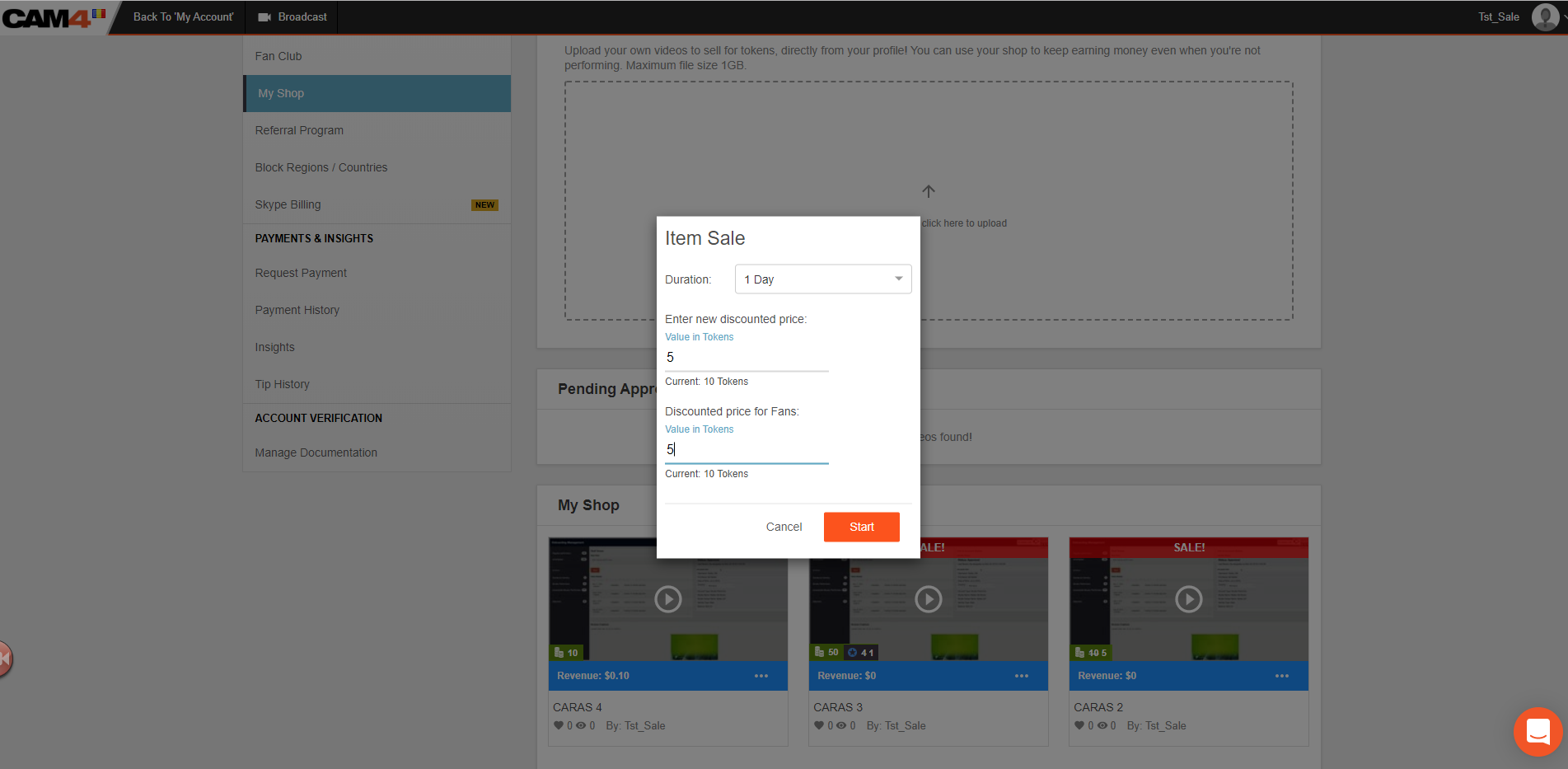Click the Start button in Item Sale
This screenshot has height=769, width=1568.
(861, 527)
